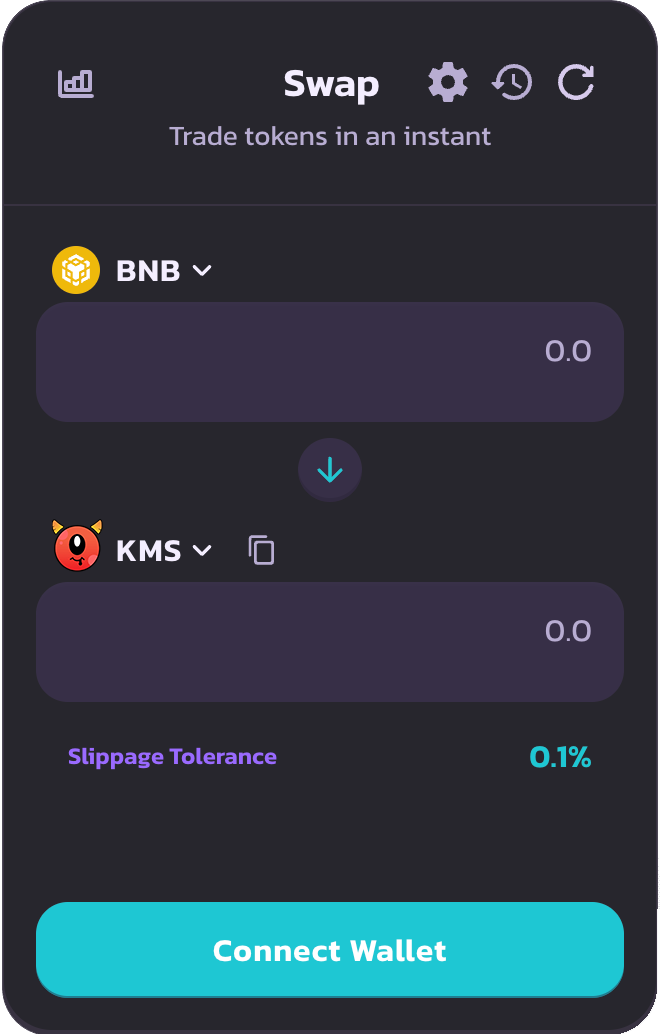Click the Slippage Tolerance label
This screenshot has width=660, height=1034.
coord(172,757)
